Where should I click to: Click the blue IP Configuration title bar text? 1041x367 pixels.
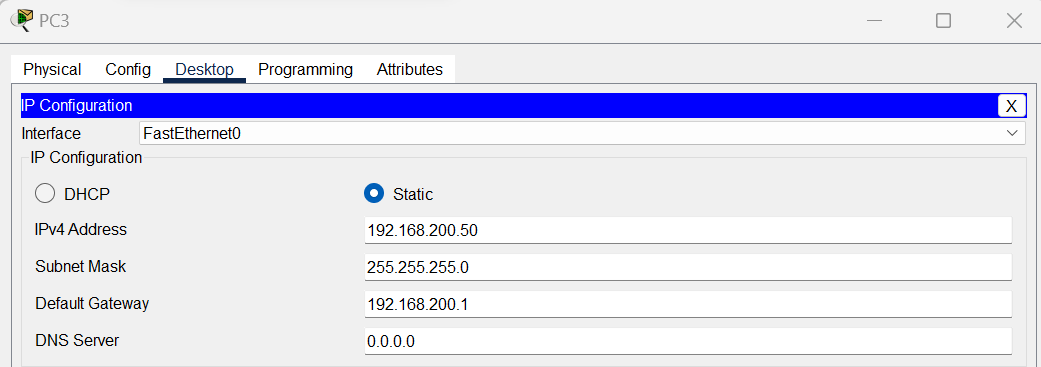click(77, 106)
